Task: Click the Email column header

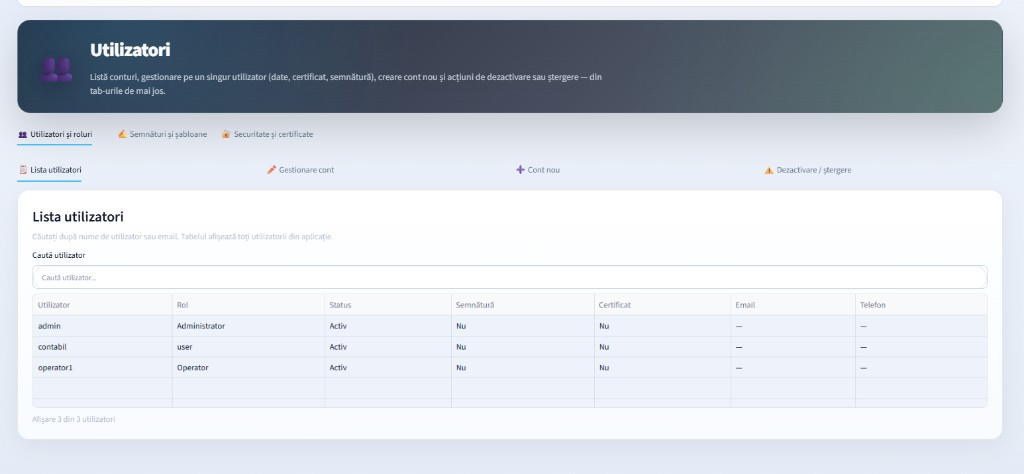Action: [793, 305]
